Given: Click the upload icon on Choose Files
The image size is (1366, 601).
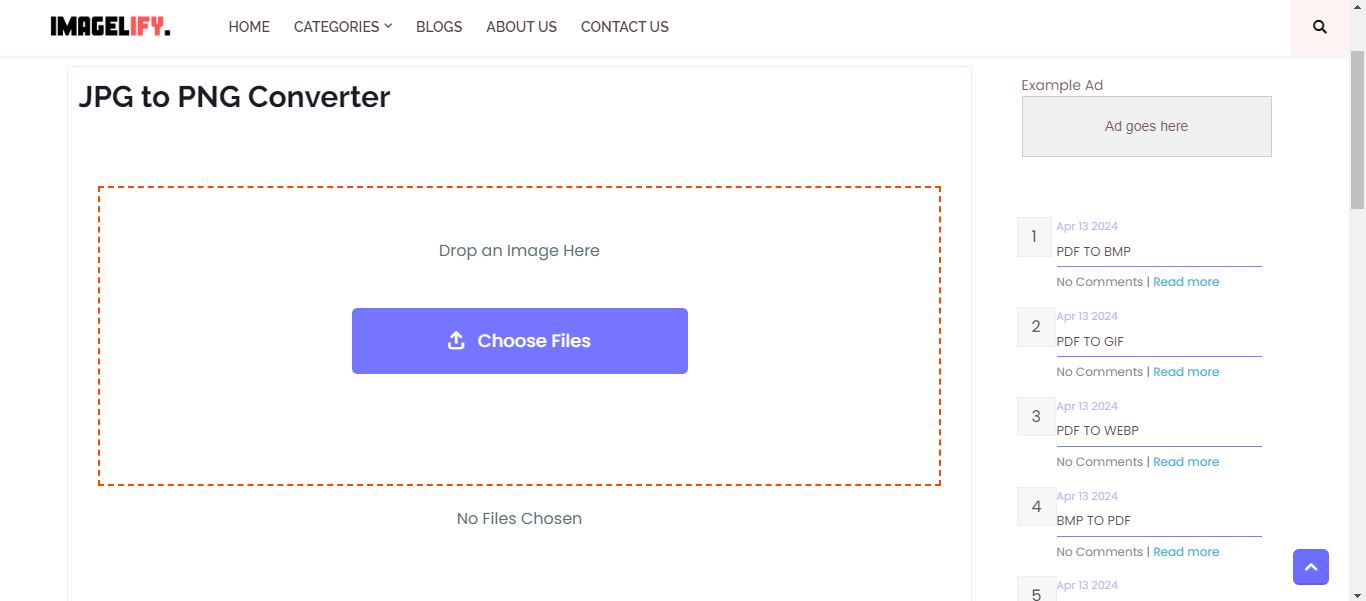Looking at the screenshot, I should click(x=457, y=340).
